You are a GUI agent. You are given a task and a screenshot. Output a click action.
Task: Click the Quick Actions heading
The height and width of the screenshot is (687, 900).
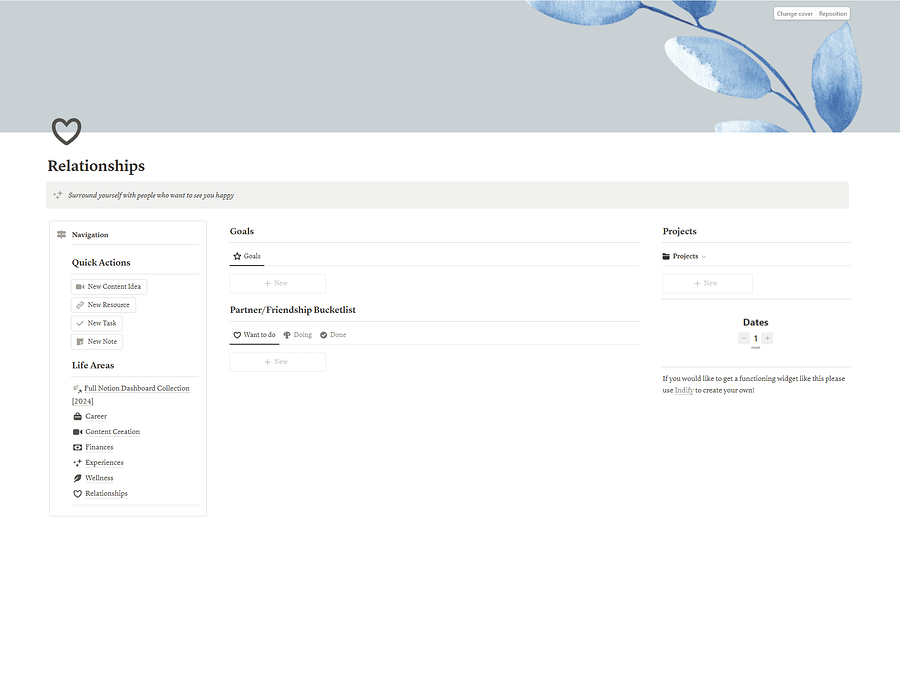click(101, 262)
